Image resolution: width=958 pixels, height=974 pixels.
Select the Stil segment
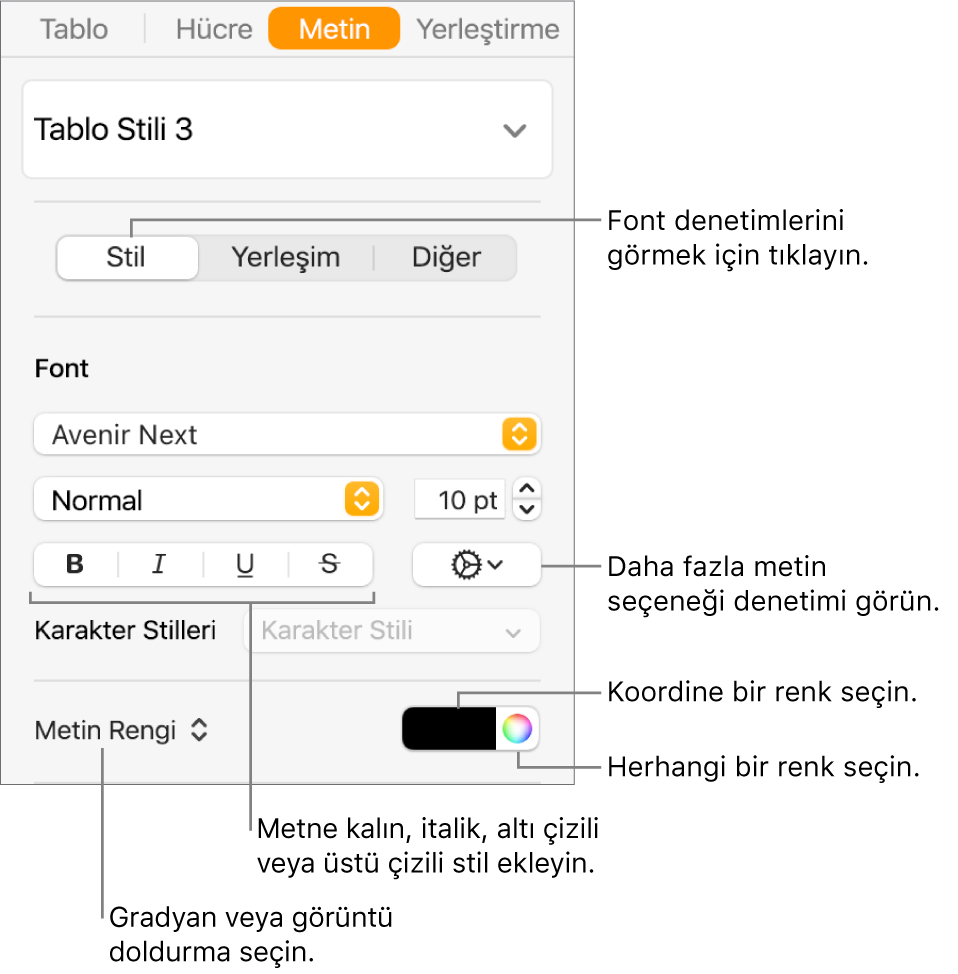point(127,257)
